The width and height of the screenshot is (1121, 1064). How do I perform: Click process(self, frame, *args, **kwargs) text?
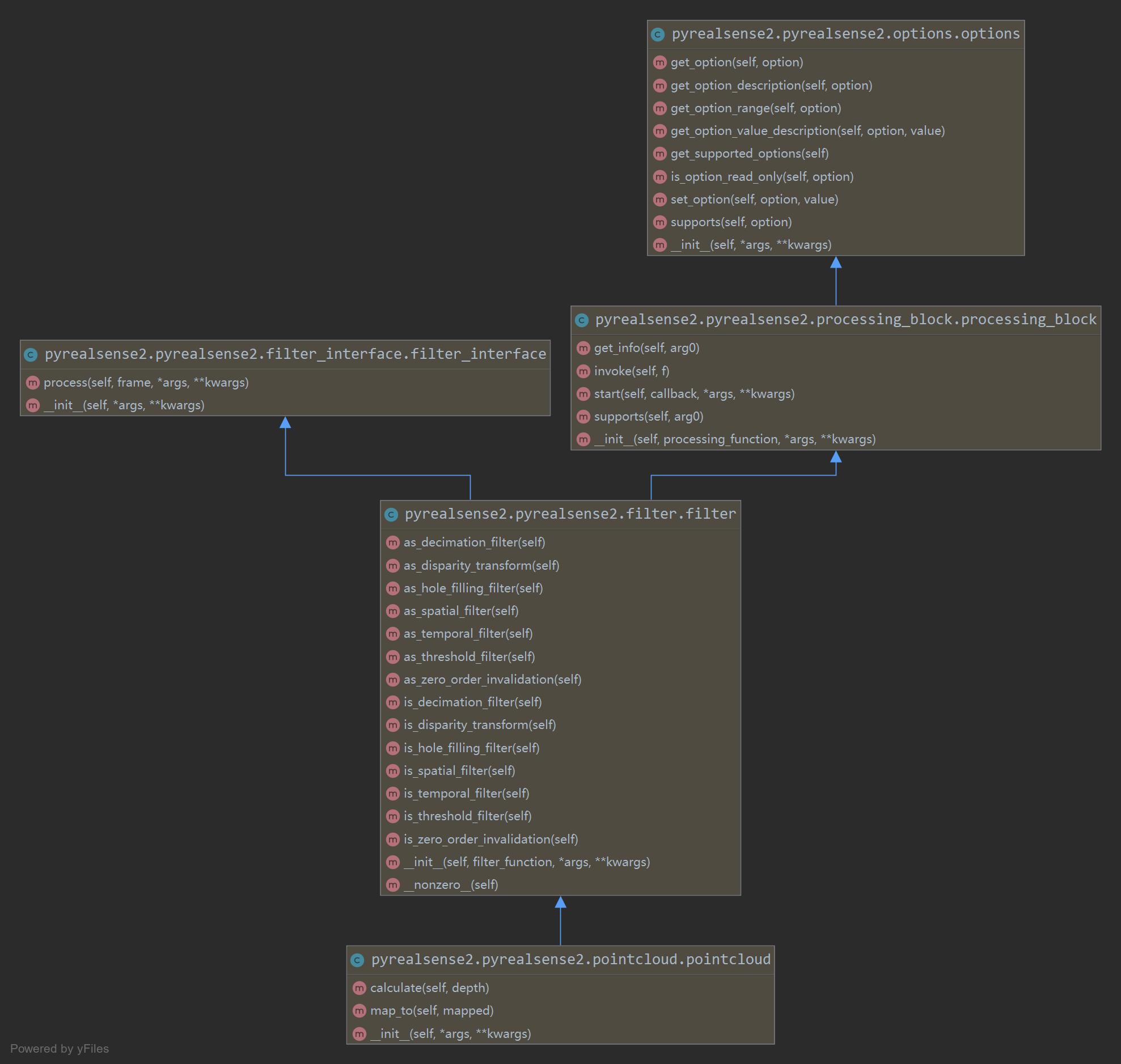click(146, 383)
